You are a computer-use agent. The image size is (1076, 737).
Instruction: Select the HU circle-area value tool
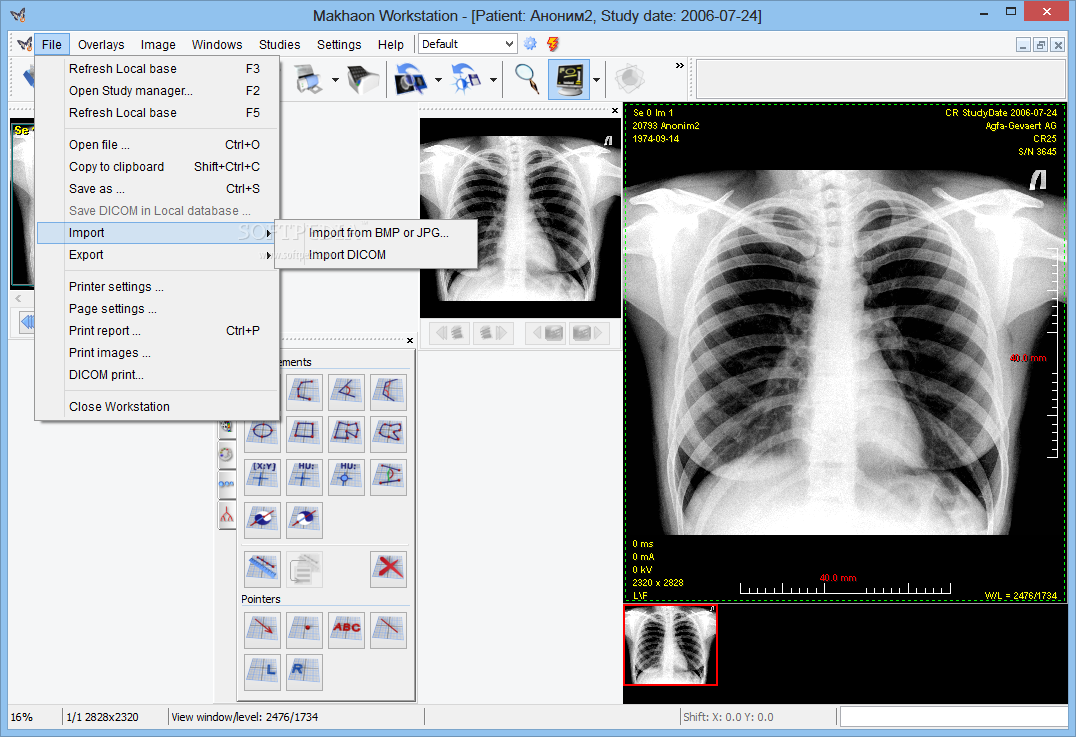pyautogui.click(x=347, y=478)
